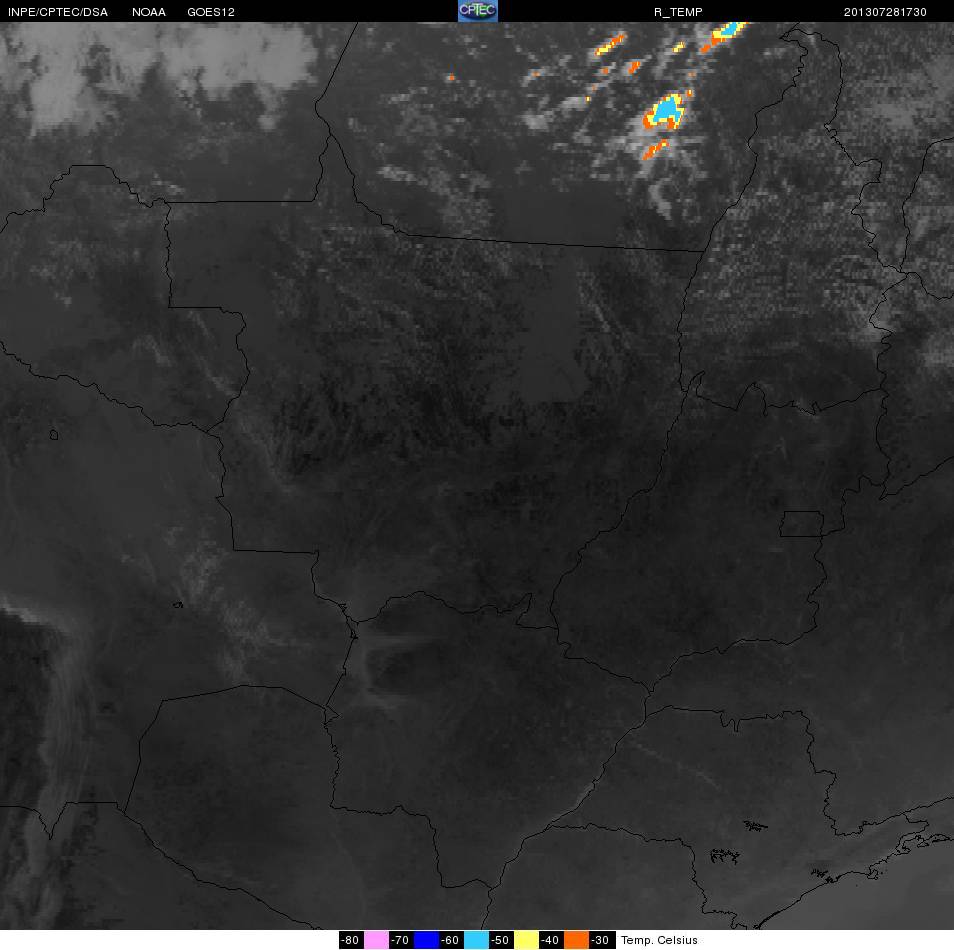
Task: Click the R_TEMP product label
Action: click(x=678, y=12)
